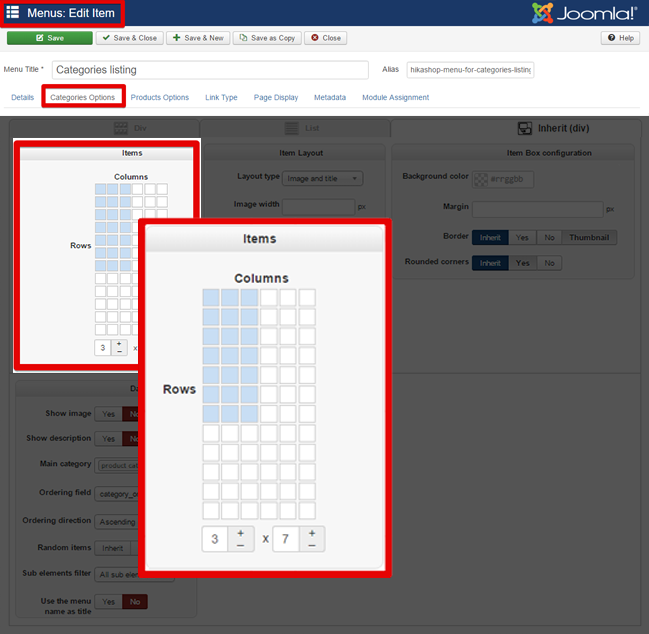Click top-left cell in small Items grid

101,189
